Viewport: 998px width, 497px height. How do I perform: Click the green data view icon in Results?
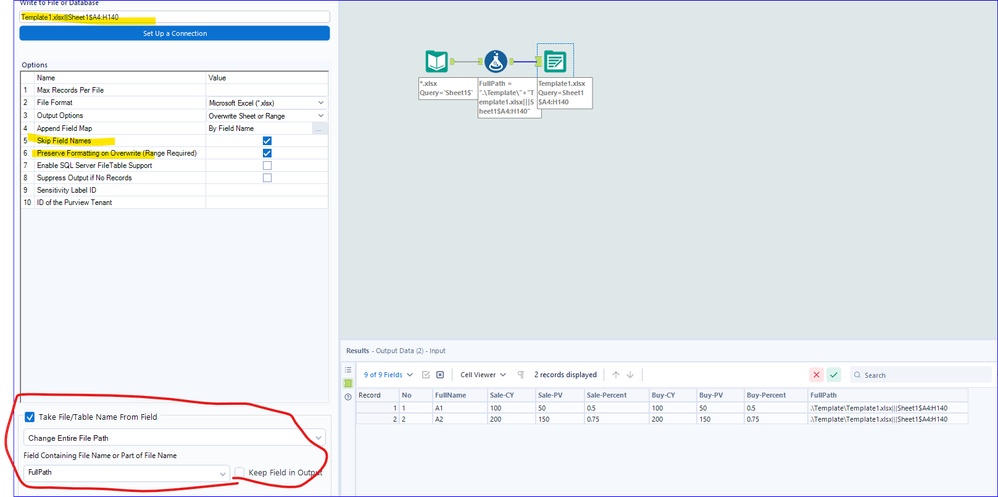click(348, 383)
